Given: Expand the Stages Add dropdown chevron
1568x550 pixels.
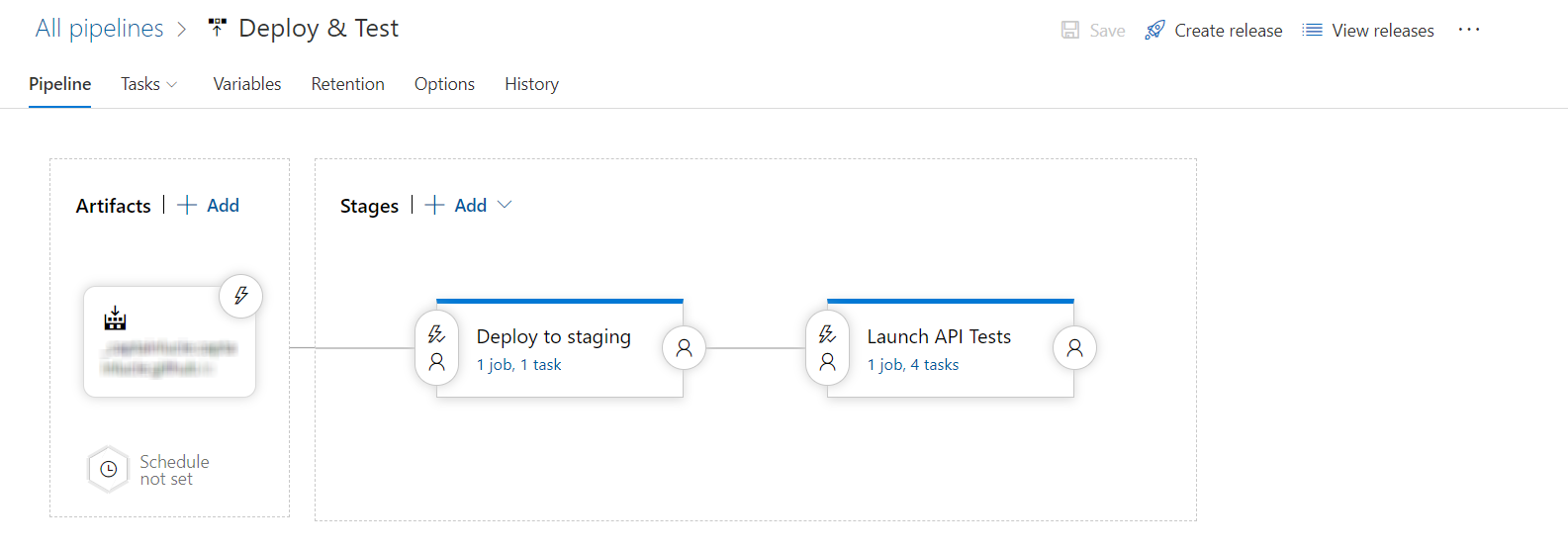Looking at the screenshot, I should coord(505,205).
